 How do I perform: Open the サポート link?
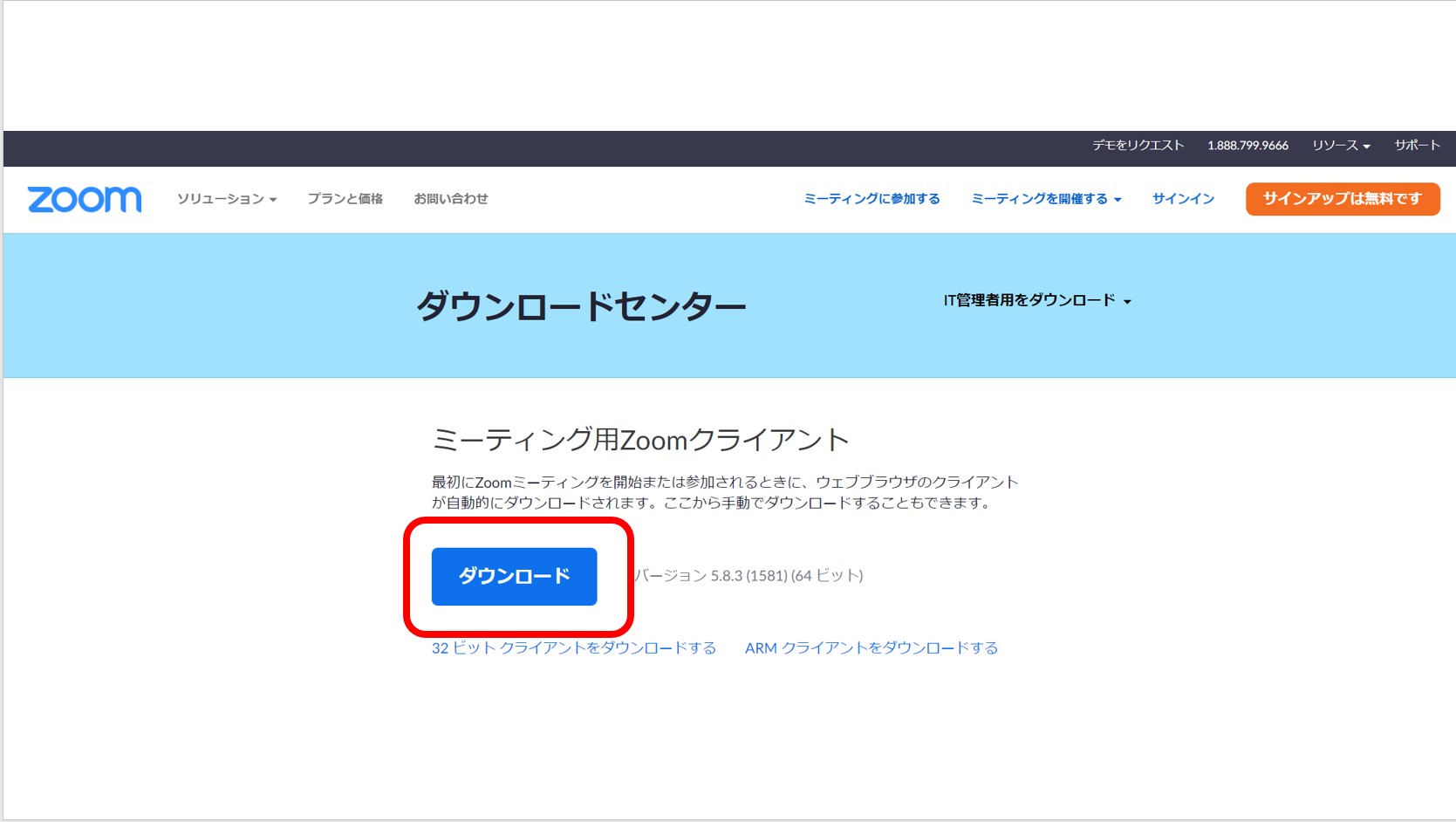[x=1416, y=146]
